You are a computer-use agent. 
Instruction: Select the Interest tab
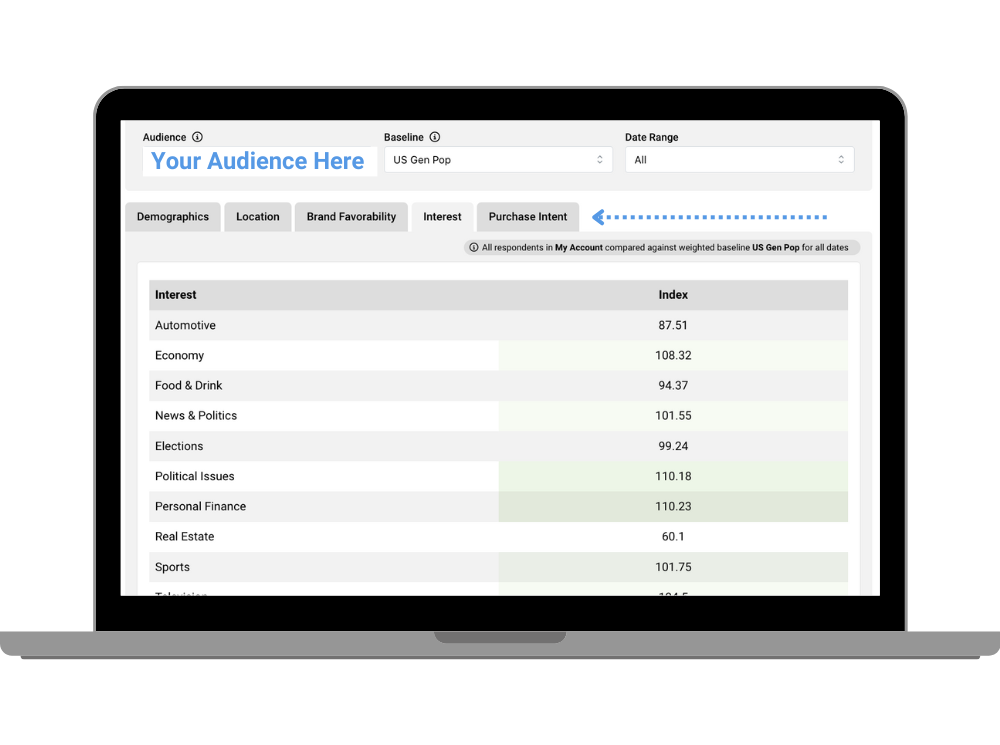click(x=442, y=216)
